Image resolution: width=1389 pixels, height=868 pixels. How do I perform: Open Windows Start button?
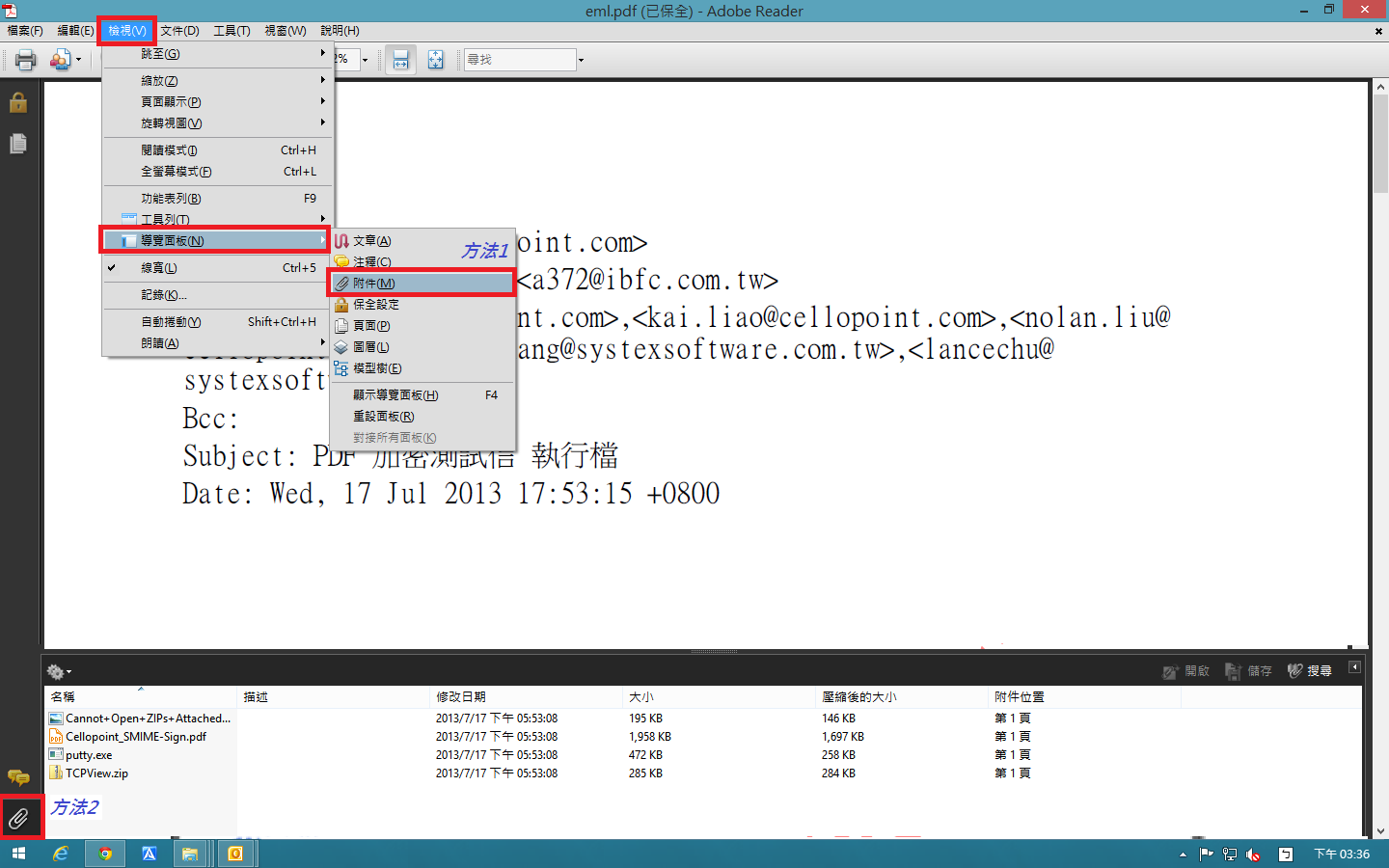[x=18, y=854]
